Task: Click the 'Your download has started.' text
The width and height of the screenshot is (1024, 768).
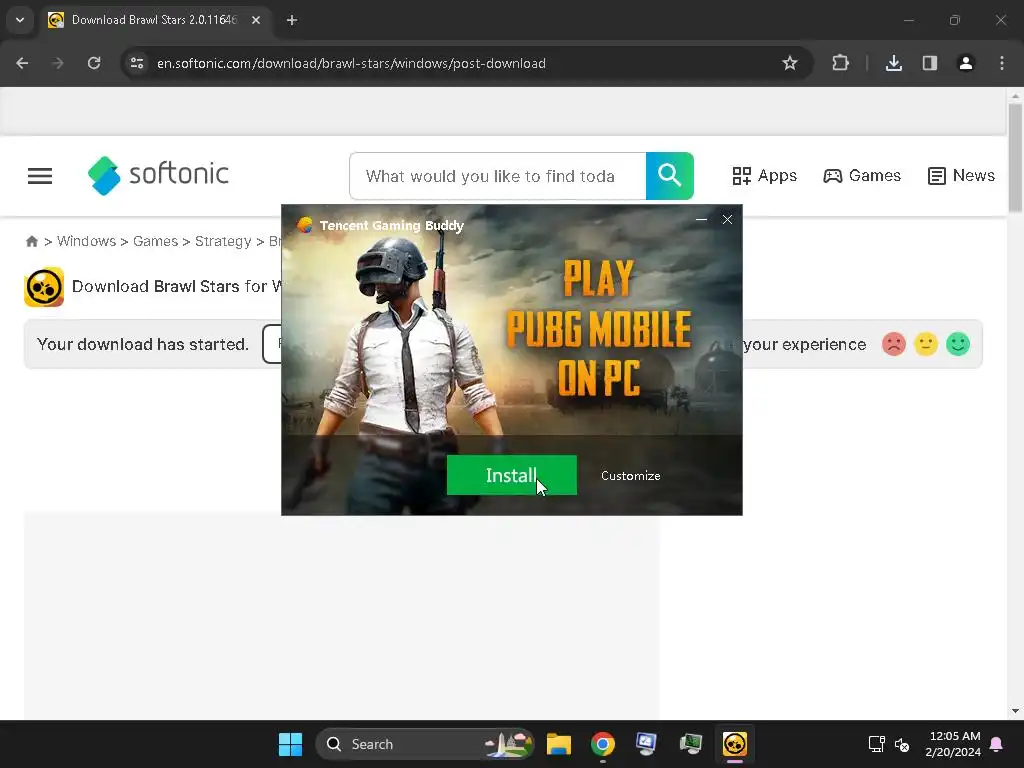Action: pyautogui.click(x=143, y=344)
